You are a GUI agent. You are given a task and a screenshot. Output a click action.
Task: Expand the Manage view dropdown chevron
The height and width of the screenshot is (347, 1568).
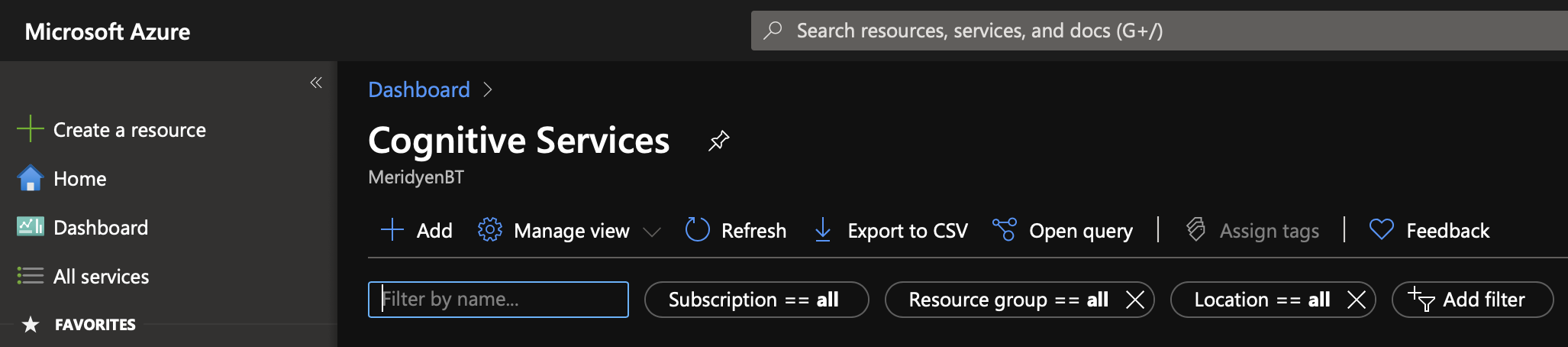(x=651, y=232)
